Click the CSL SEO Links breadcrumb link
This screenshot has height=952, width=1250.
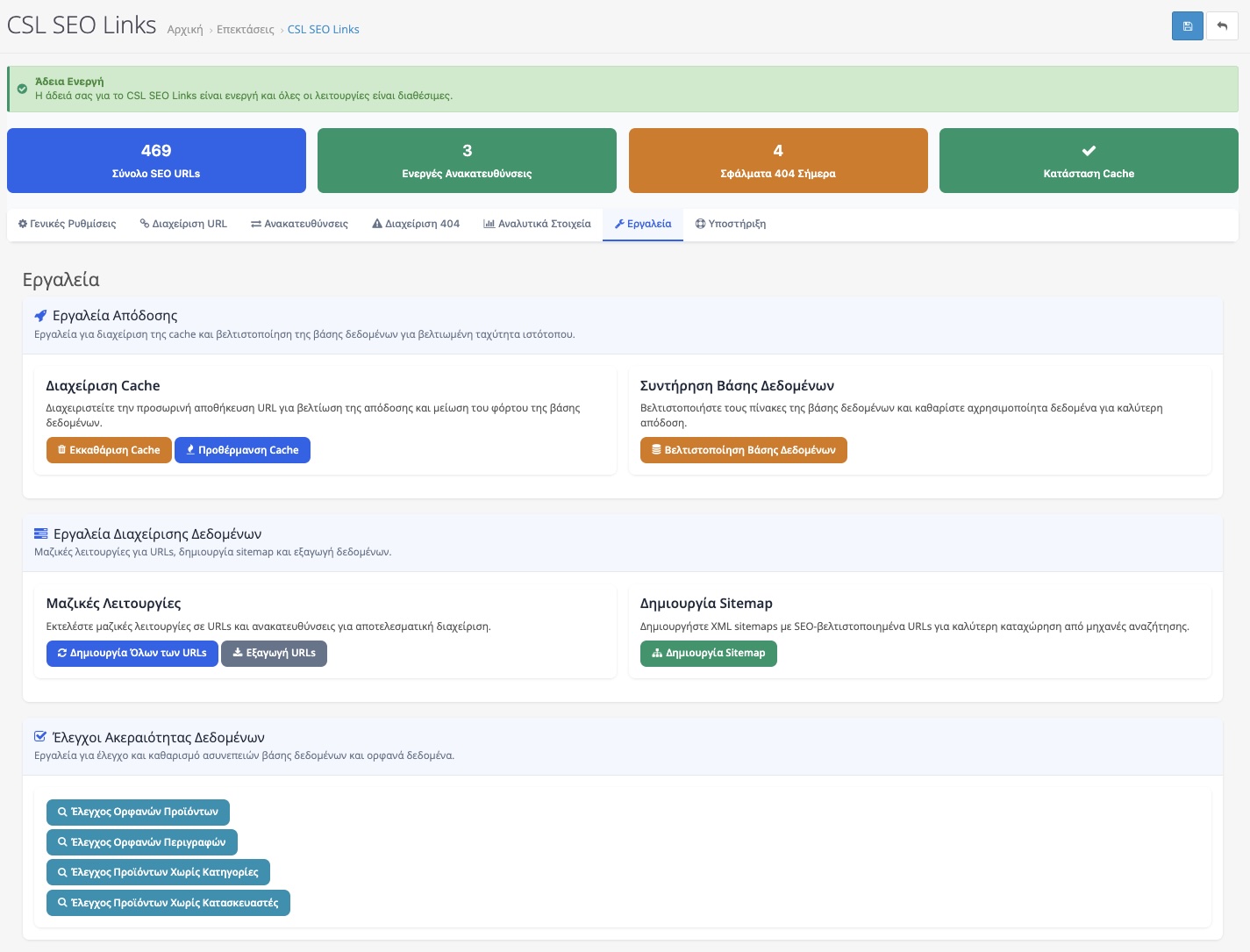click(x=324, y=30)
